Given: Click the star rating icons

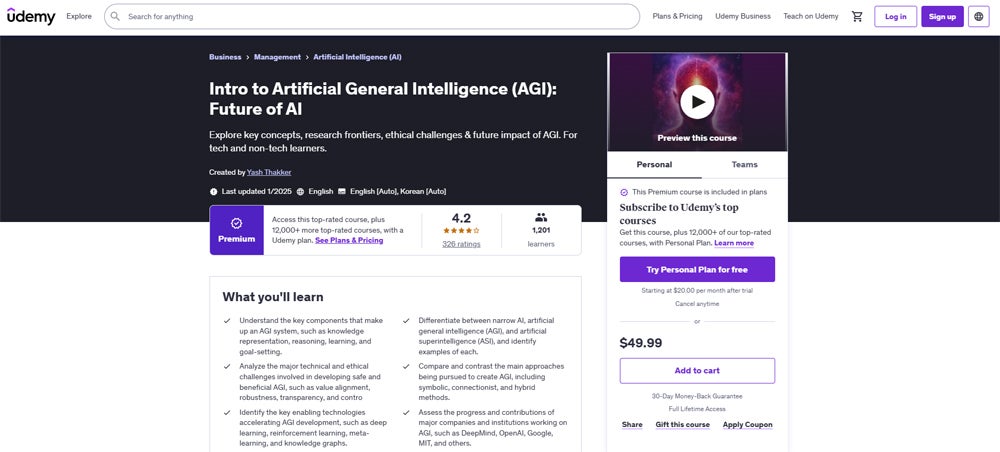Looking at the screenshot, I should click(461, 231).
